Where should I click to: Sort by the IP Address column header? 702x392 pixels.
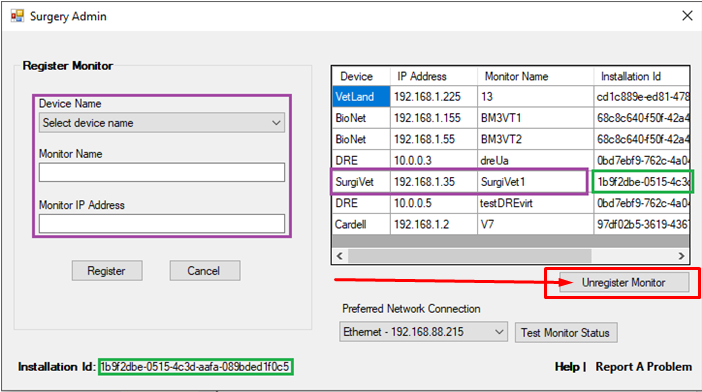click(x=434, y=76)
